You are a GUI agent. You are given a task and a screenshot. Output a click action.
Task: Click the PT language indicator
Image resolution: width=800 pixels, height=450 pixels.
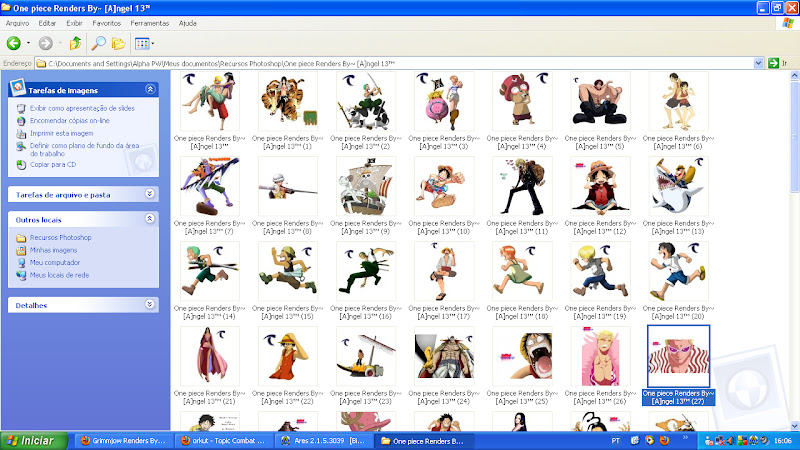tap(615, 441)
